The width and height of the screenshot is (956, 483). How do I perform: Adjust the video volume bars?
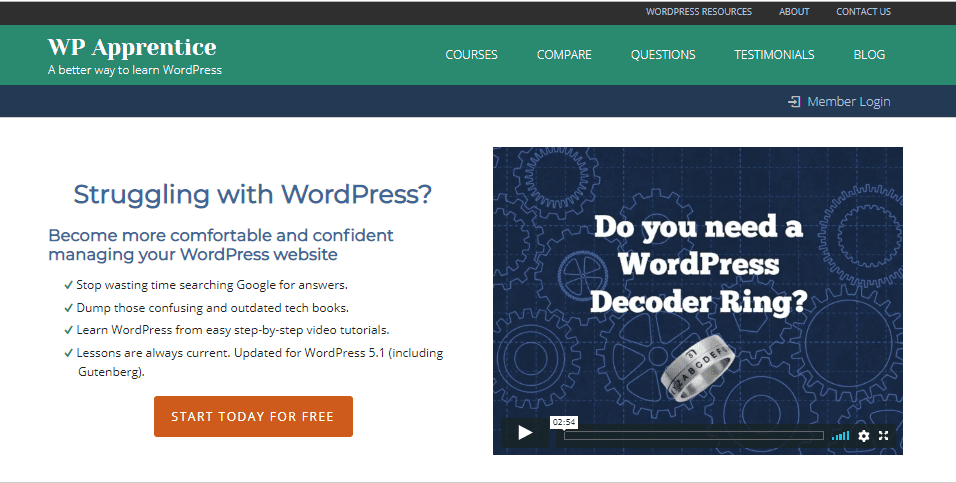(841, 435)
